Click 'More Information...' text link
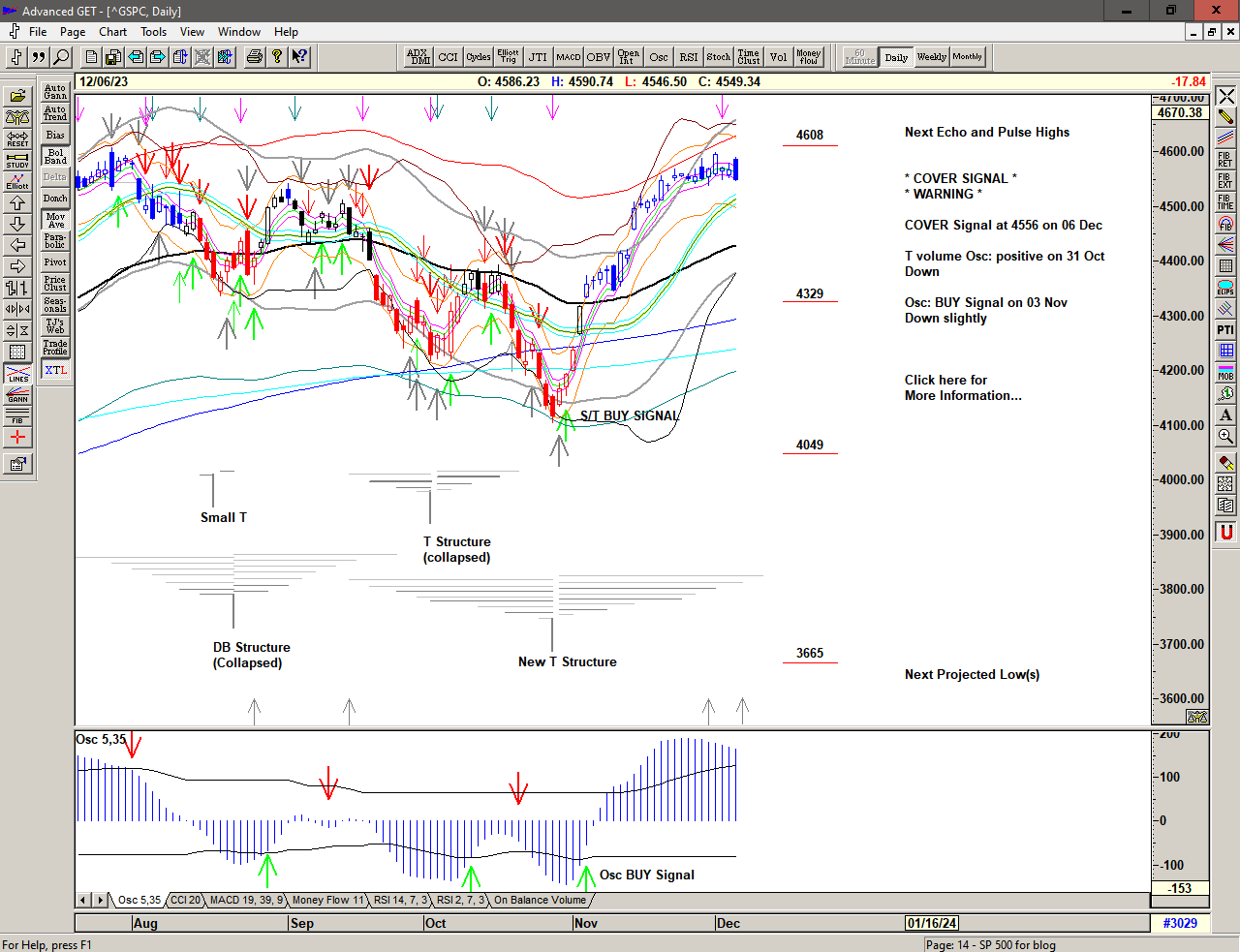This screenshot has height=952, width=1240. coord(962,395)
